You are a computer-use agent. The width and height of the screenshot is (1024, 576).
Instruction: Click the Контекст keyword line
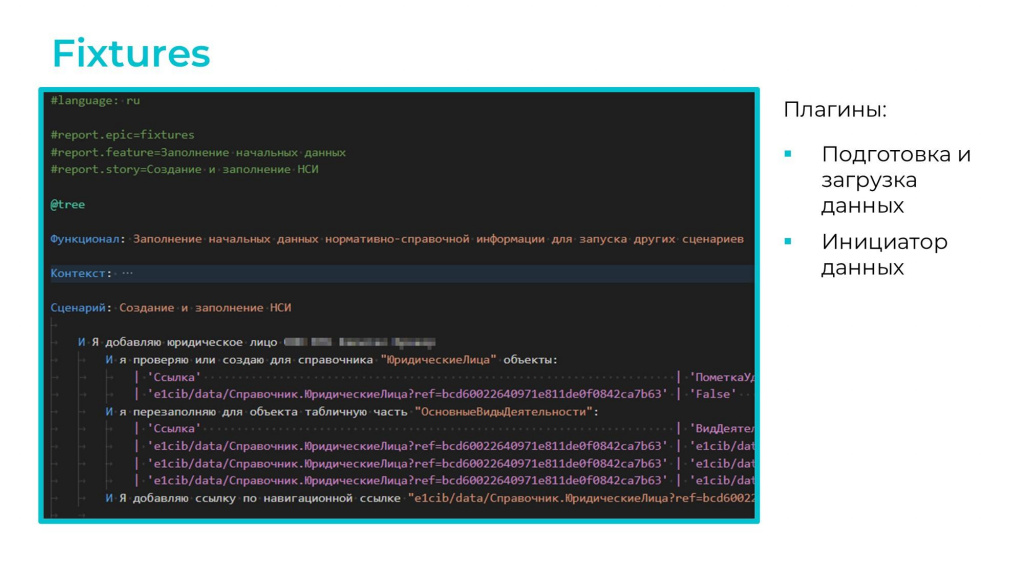(82, 273)
